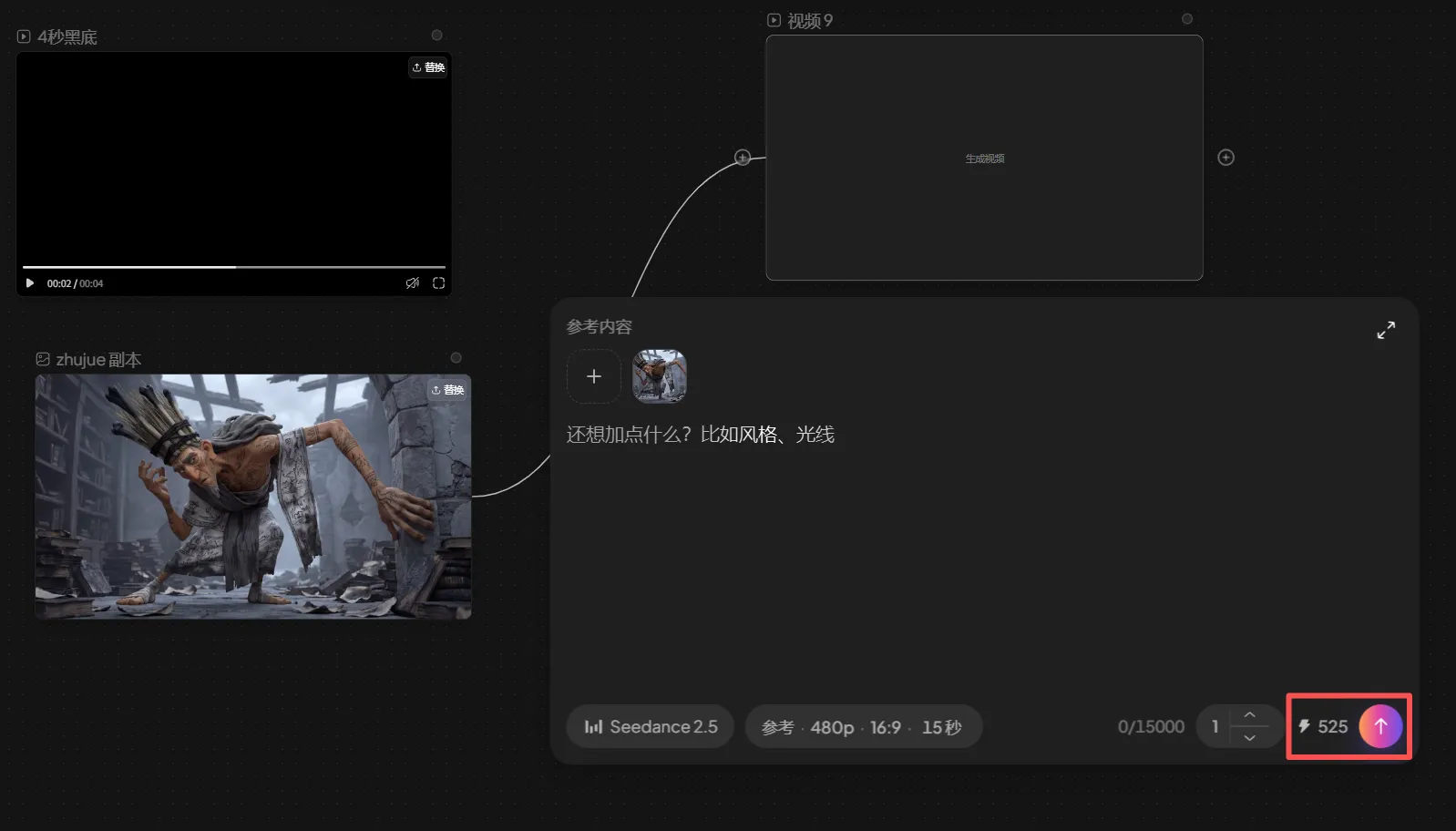Seek on the 4秒黑底 video progress bar
This screenshot has height=831, width=1456.
tap(234, 267)
